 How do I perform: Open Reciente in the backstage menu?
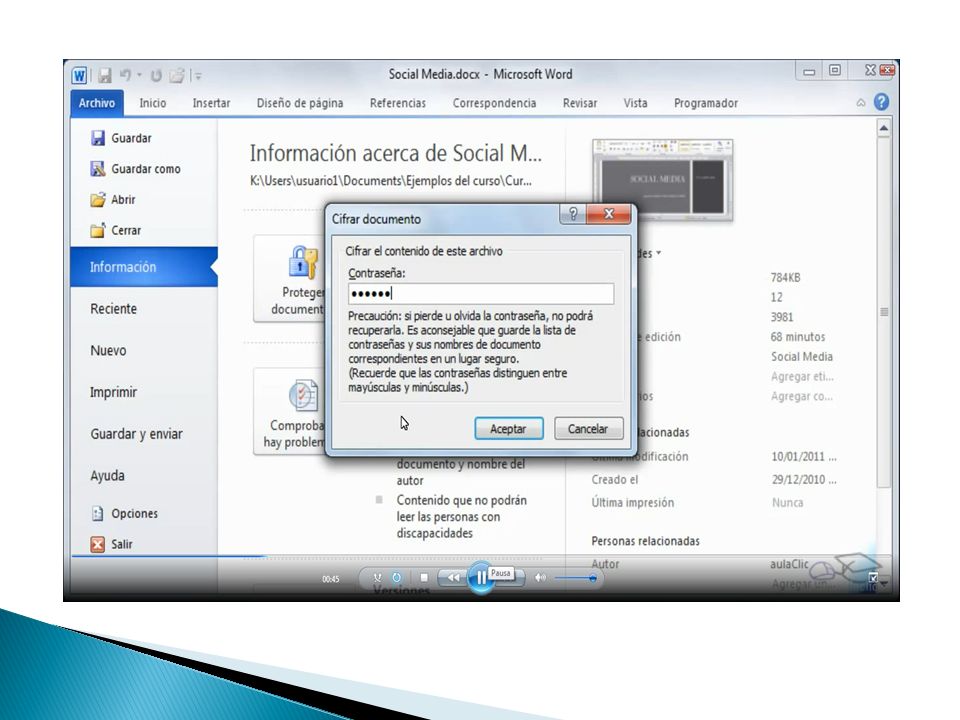(113, 309)
